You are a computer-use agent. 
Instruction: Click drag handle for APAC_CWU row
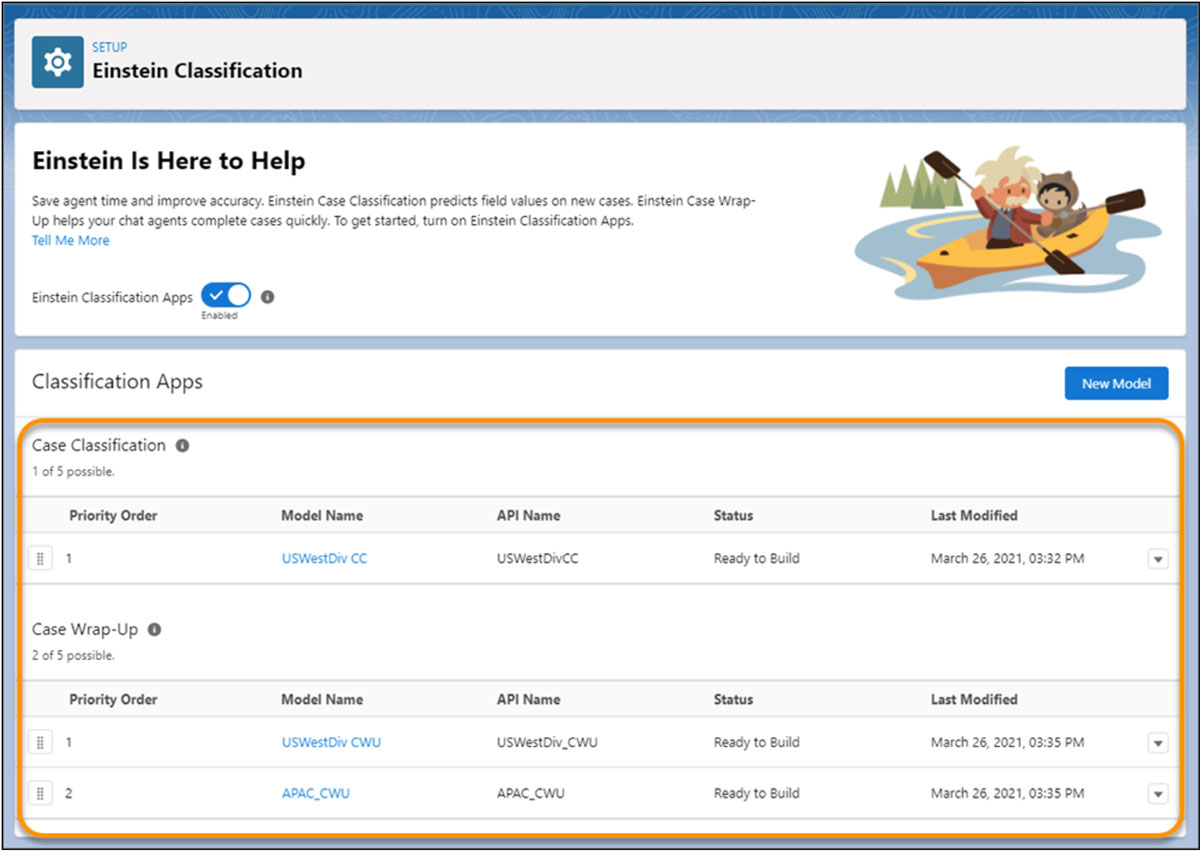tap(40, 794)
